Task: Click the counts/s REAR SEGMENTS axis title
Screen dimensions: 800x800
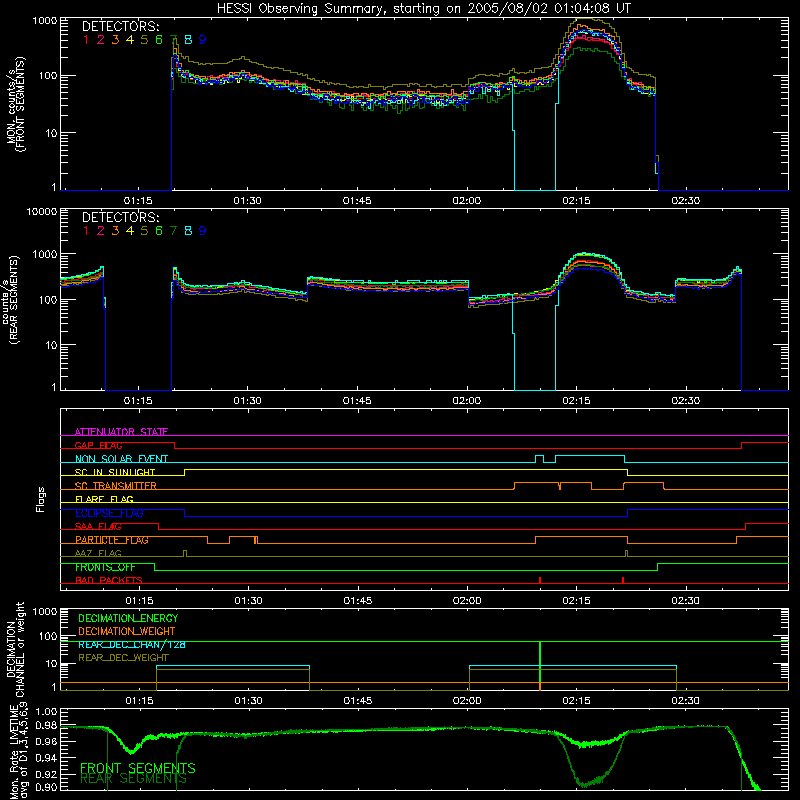Action: tap(10, 299)
